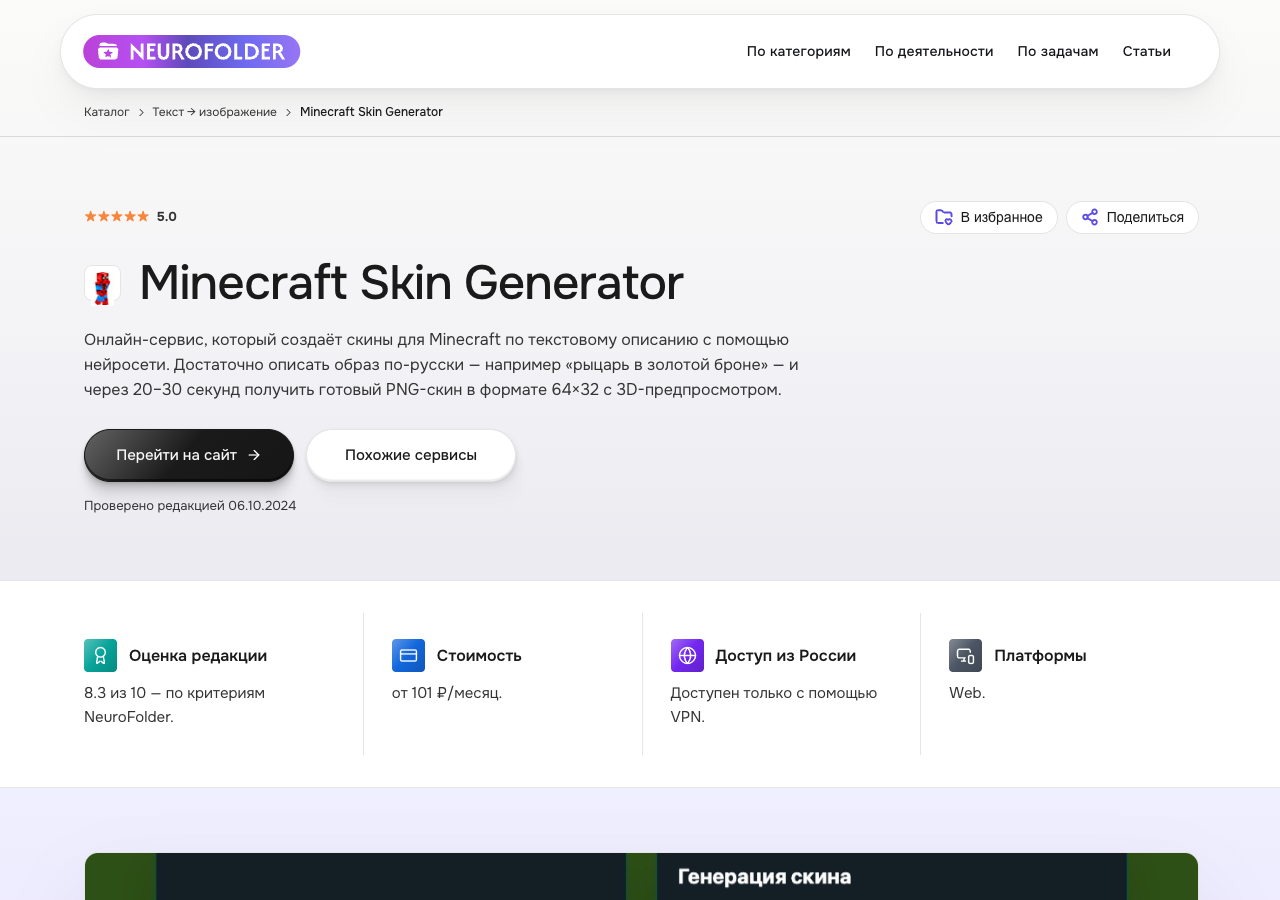Image resolution: width=1280 pixels, height=900 pixels.
Task: Click the Minecraft skin character icon
Action: (102, 285)
